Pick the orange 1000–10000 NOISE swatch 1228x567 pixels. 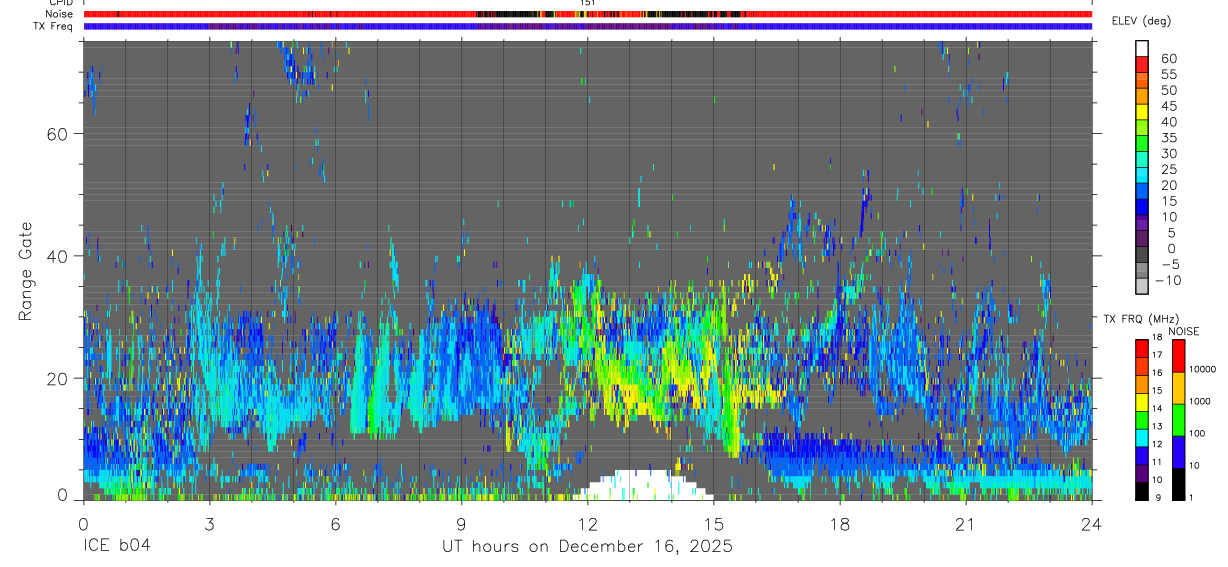click(x=1178, y=387)
